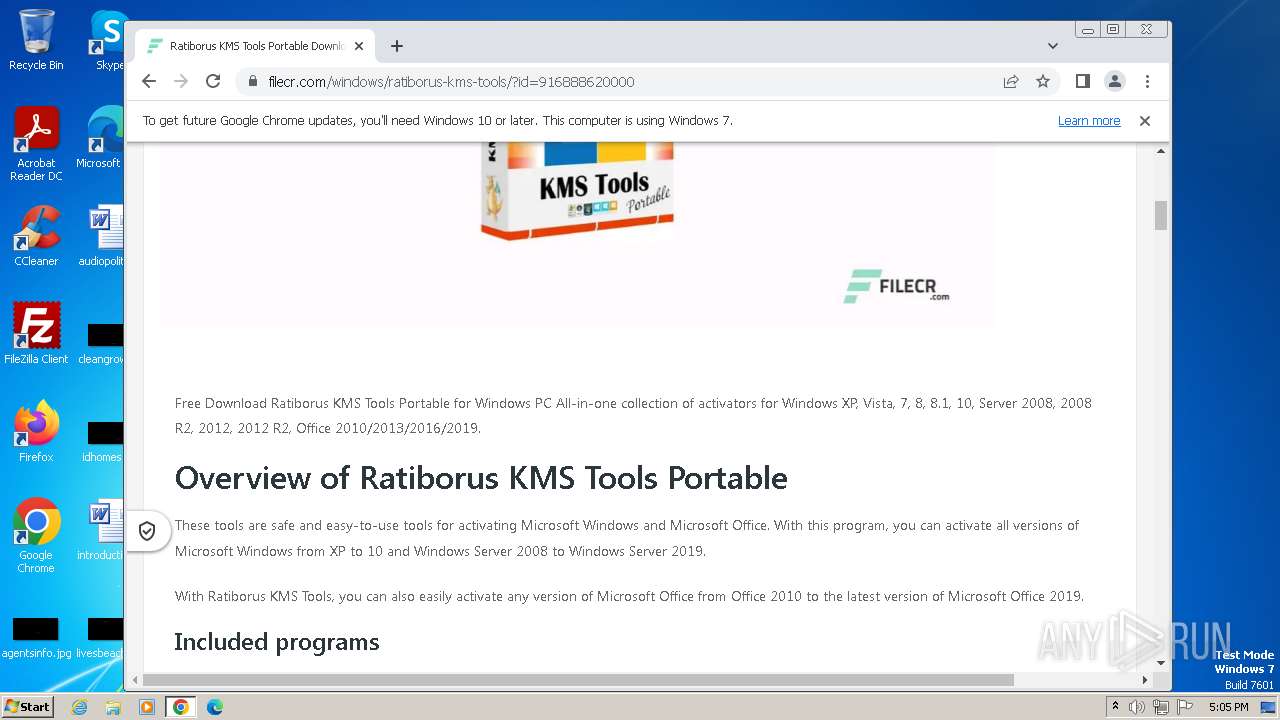Show hidden system tray icons
The height and width of the screenshot is (720, 1280).
click(x=1114, y=707)
